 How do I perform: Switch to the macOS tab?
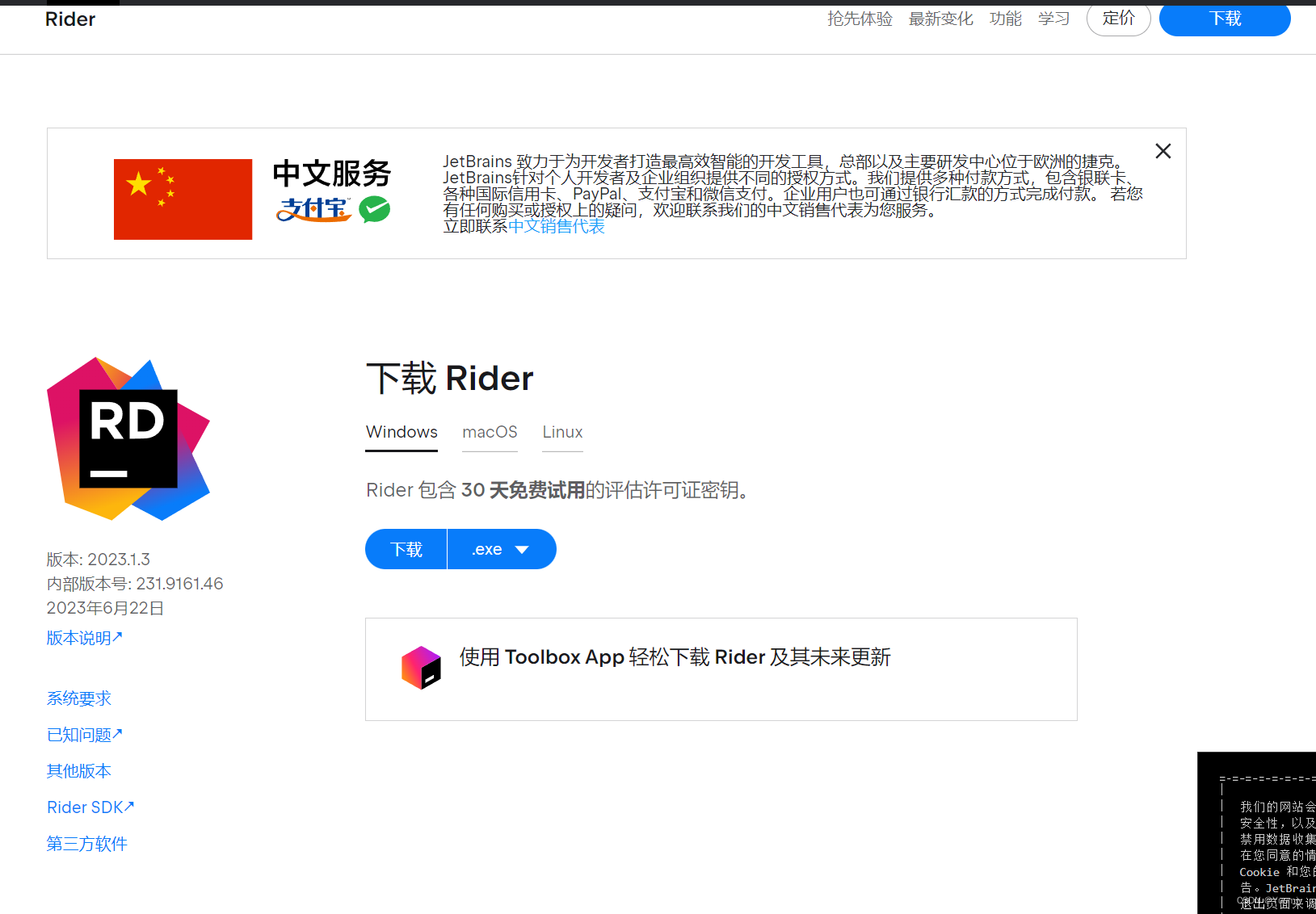coord(490,432)
